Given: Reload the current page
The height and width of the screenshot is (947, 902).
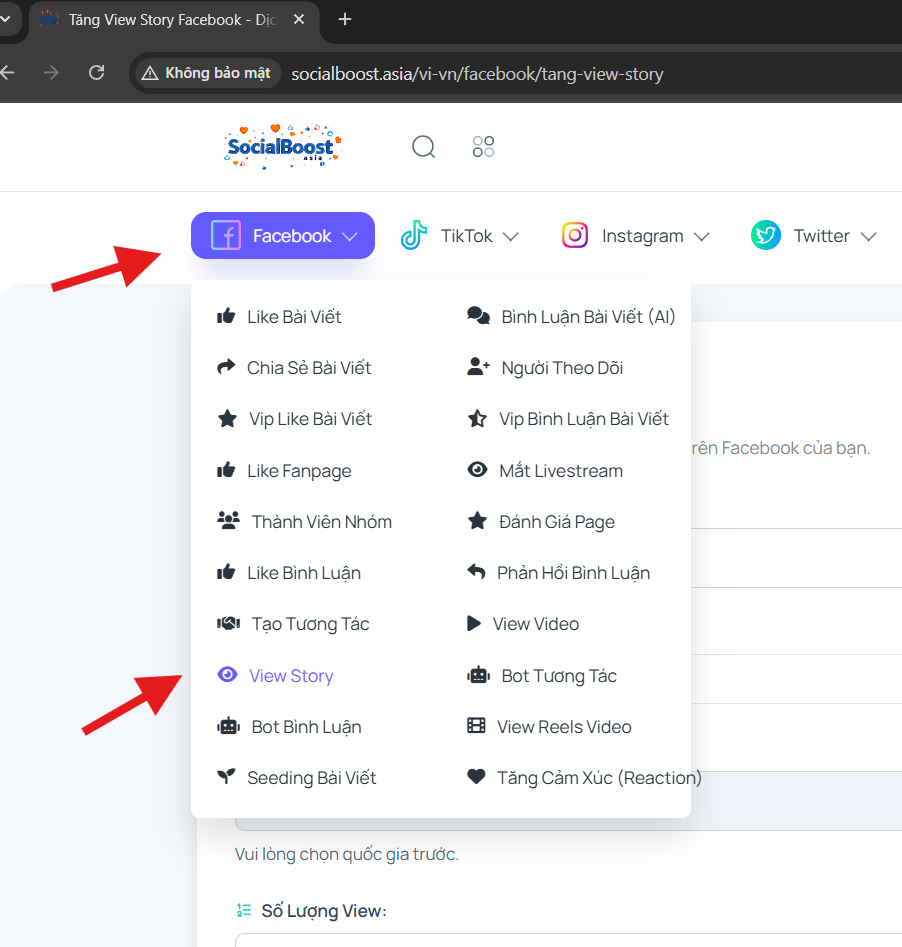Looking at the screenshot, I should click(x=97, y=73).
